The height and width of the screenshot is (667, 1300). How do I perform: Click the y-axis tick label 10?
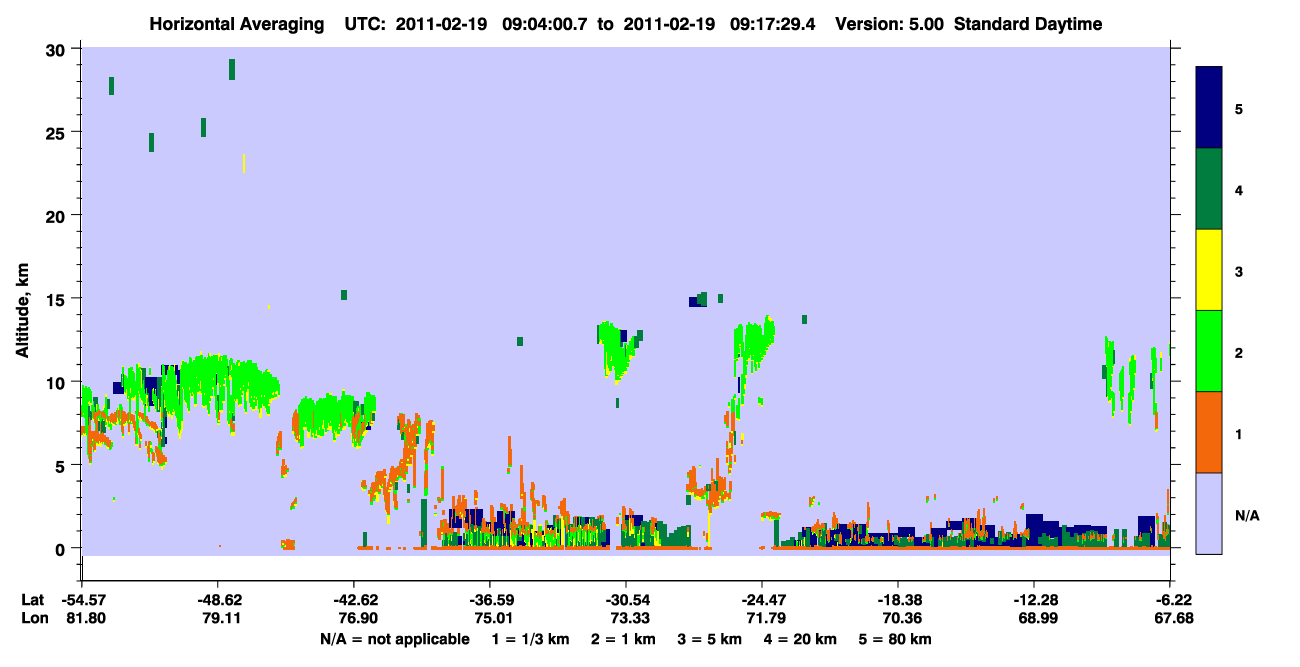(57, 382)
